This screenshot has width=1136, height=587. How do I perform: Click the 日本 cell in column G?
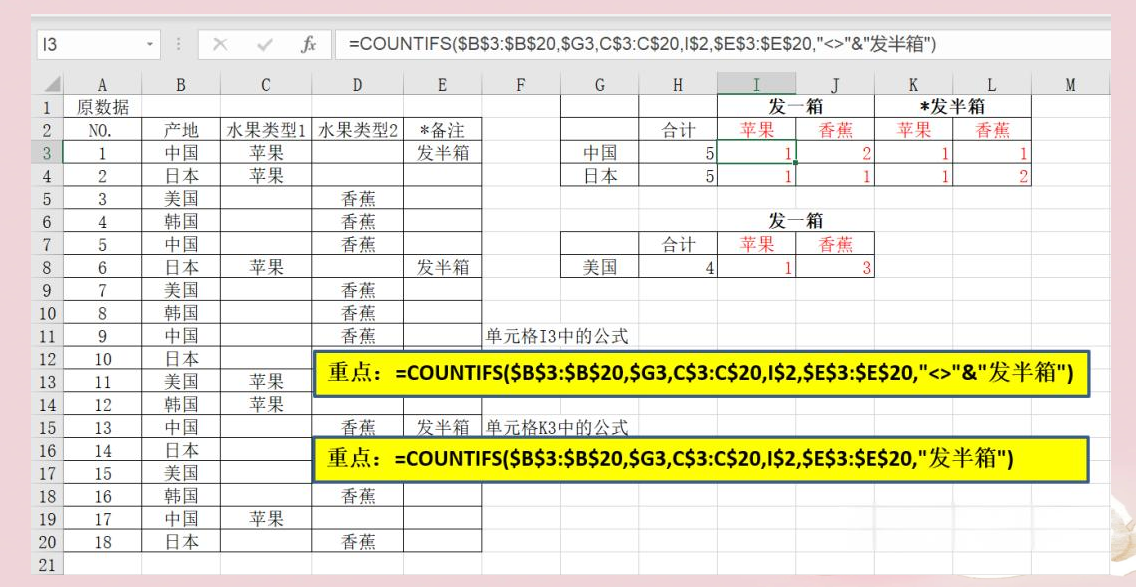click(x=599, y=176)
